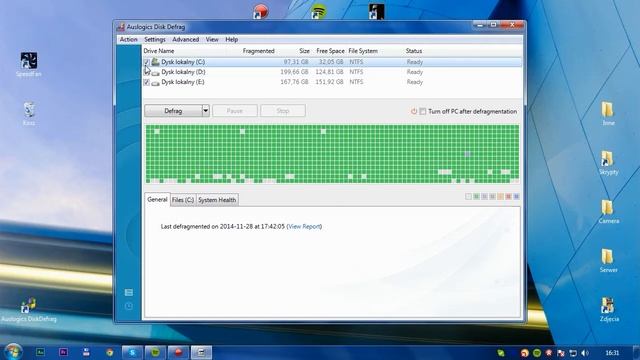Click the Stop button
Image resolution: width=640 pixels, height=360 pixels.
pyautogui.click(x=282, y=111)
